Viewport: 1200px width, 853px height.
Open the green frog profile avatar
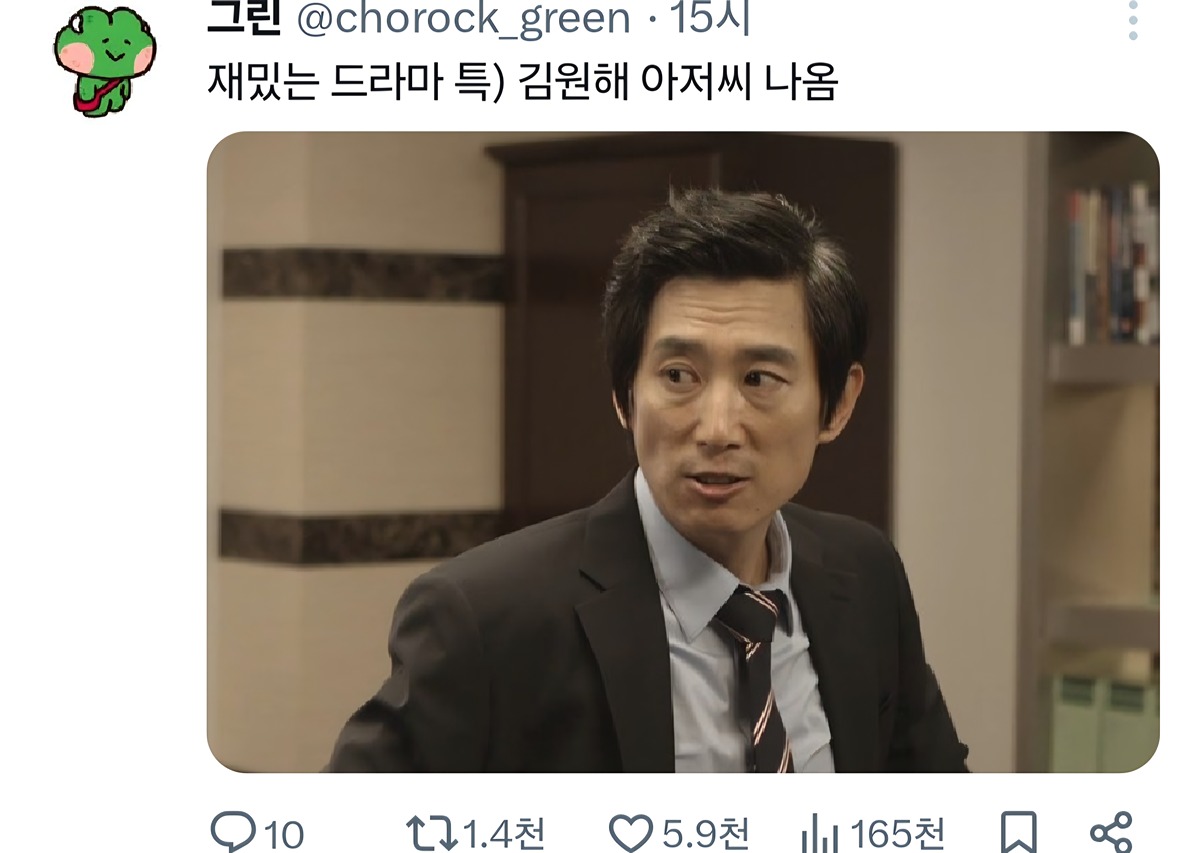tap(105, 62)
